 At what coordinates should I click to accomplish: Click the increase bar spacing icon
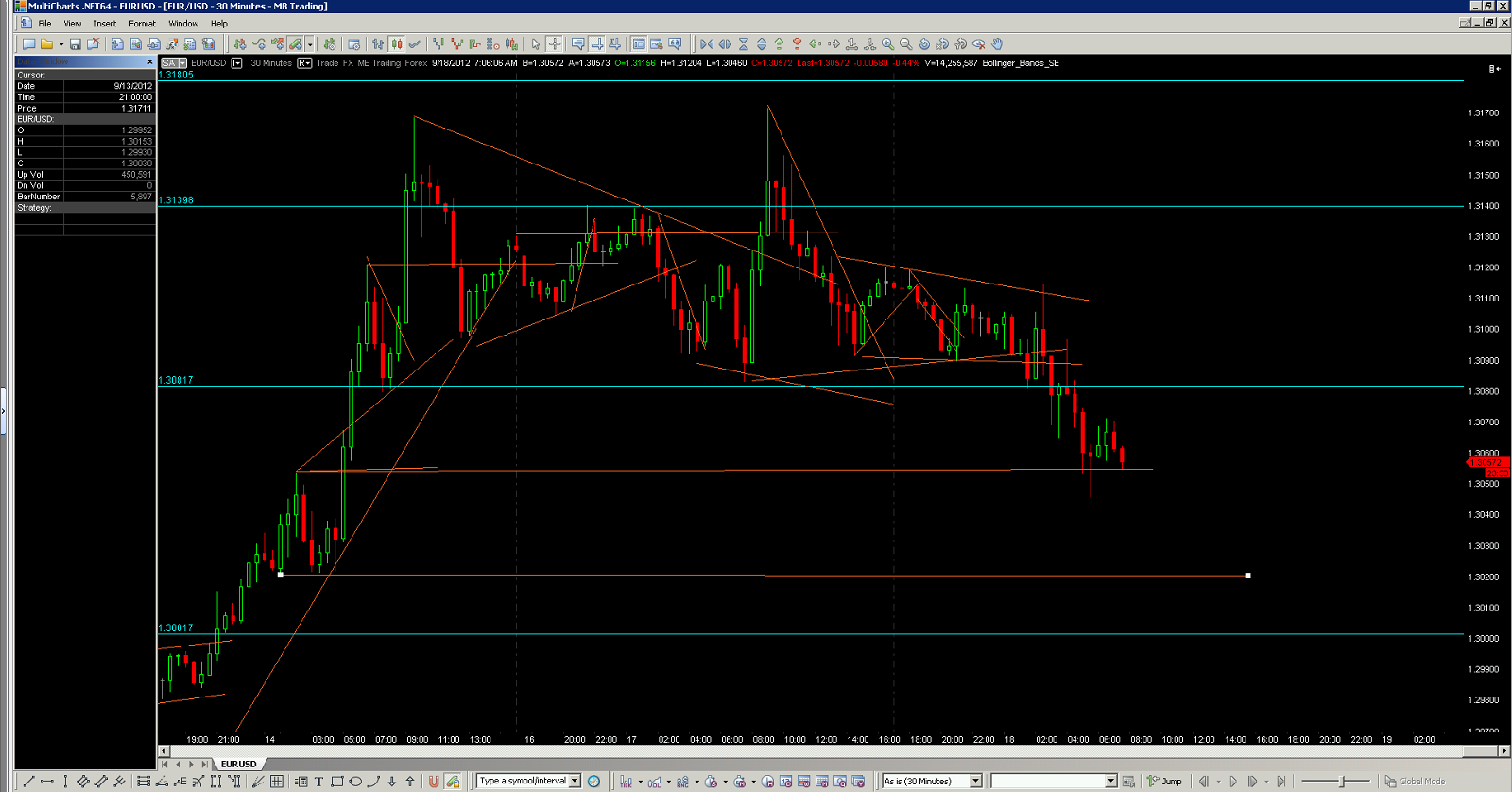pos(725,43)
